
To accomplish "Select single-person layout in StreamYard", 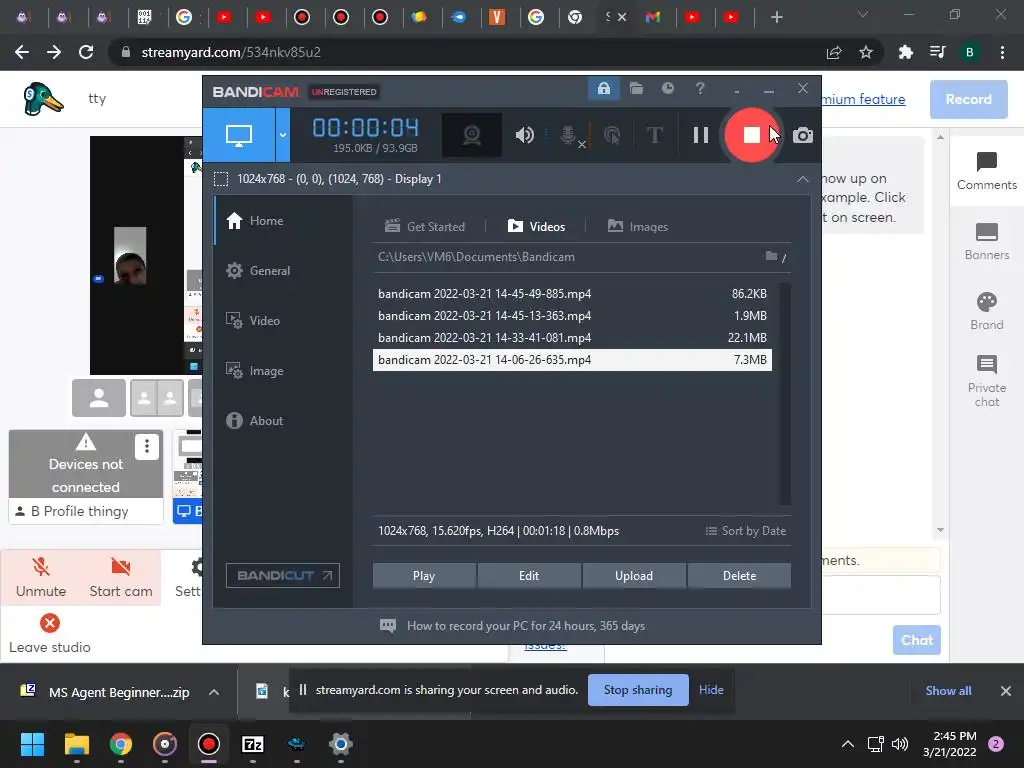I will pyautogui.click(x=99, y=398).
